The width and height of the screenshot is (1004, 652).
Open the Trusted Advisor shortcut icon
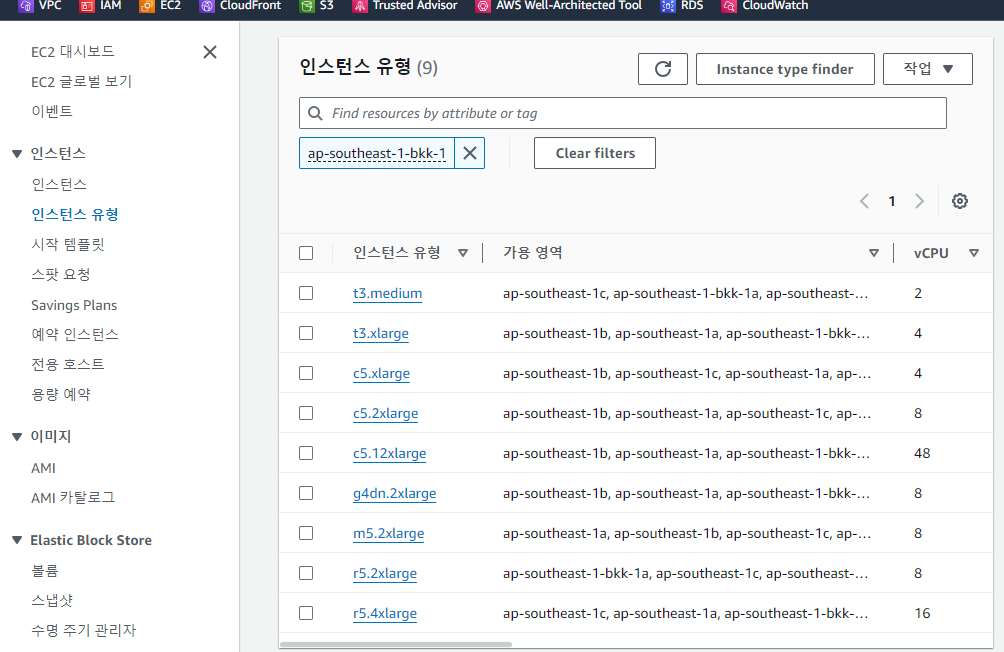pyautogui.click(x=360, y=6)
